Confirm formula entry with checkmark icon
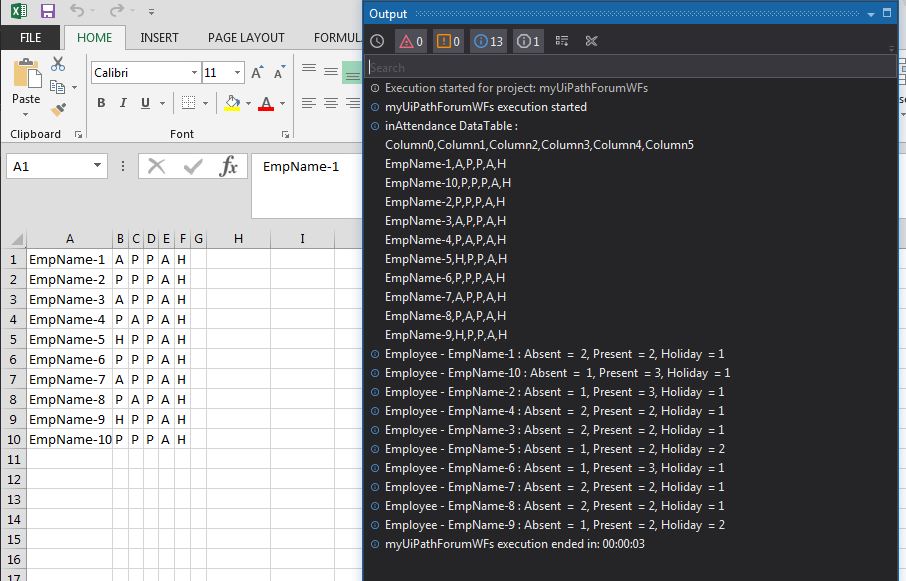This screenshot has height=581, width=906. pos(192,166)
